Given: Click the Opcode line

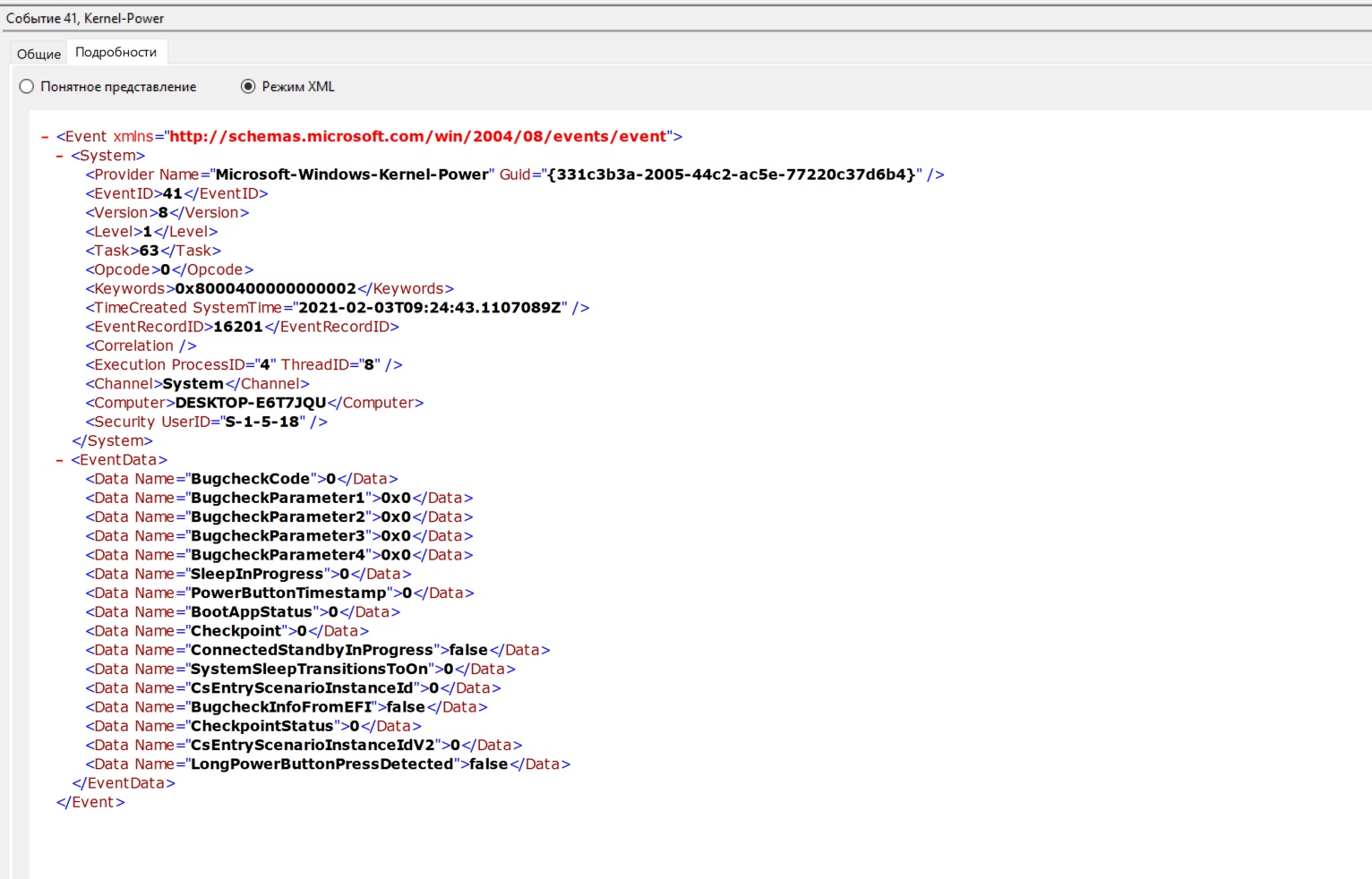Looking at the screenshot, I should (169, 269).
